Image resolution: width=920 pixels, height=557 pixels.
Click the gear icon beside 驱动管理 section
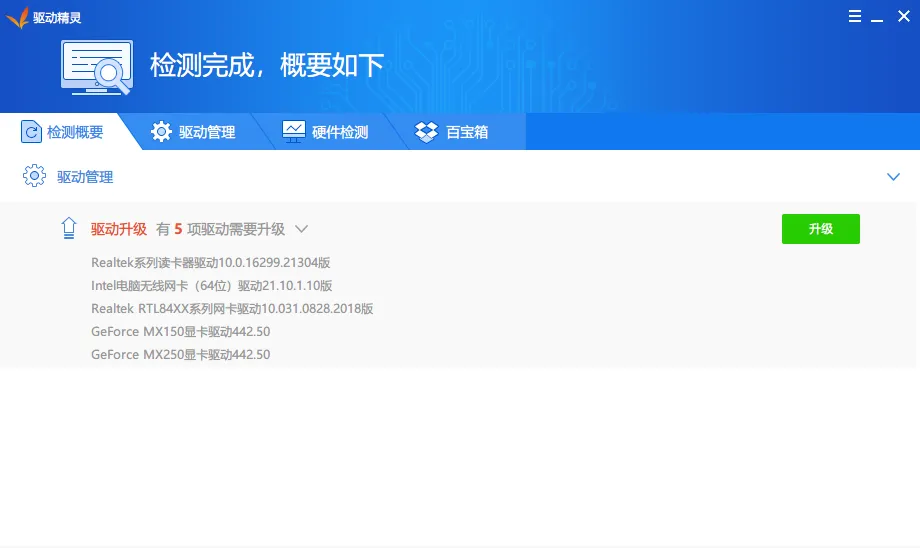pyautogui.click(x=34, y=175)
